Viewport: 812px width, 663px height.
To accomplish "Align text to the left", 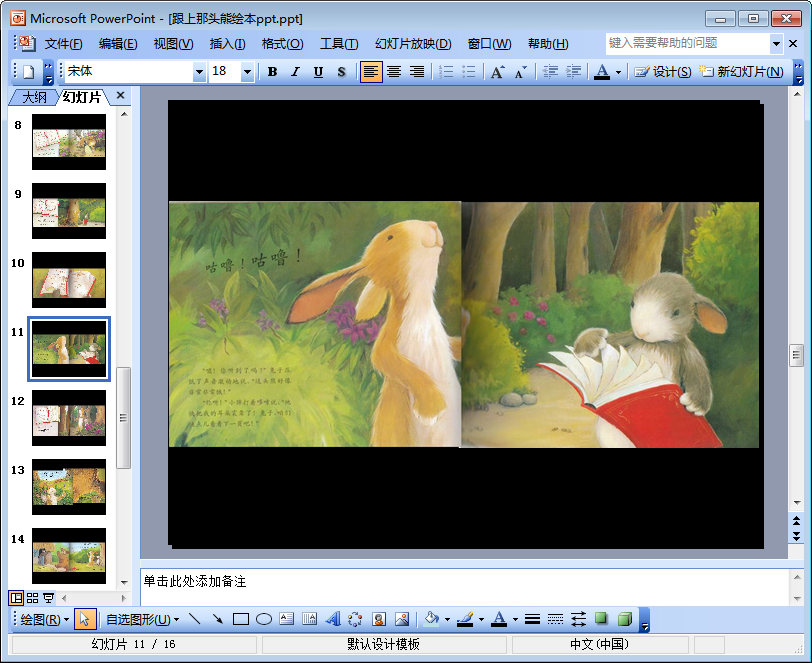I will (371, 71).
